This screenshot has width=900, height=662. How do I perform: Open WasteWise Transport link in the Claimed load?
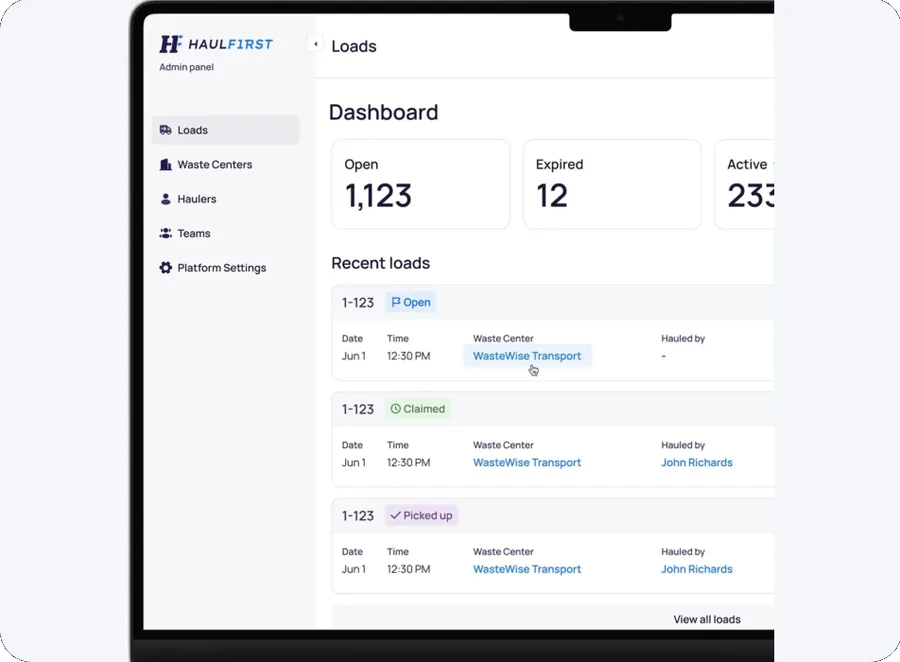(527, 463)
